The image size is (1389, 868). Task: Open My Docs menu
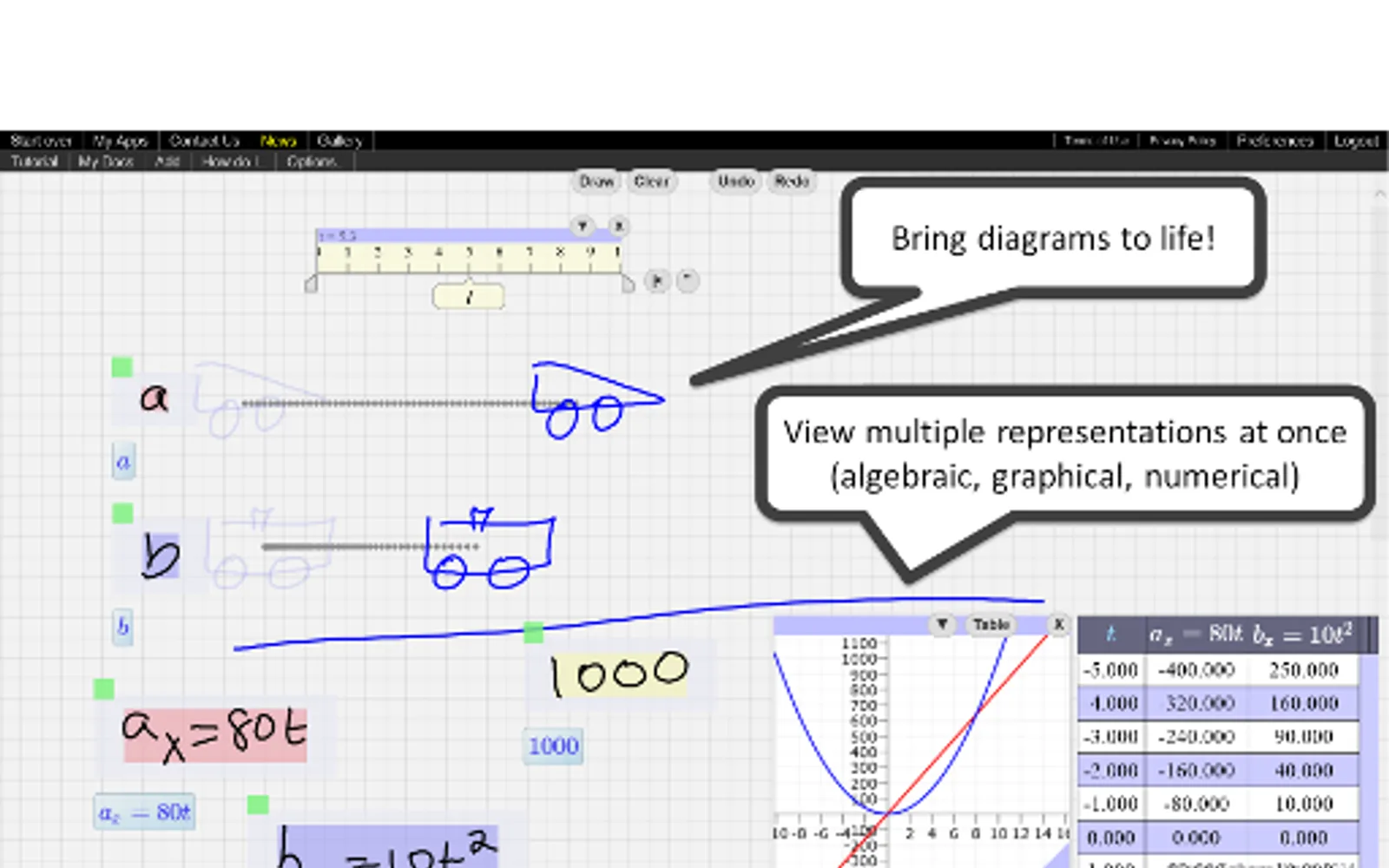coord(106,161)
